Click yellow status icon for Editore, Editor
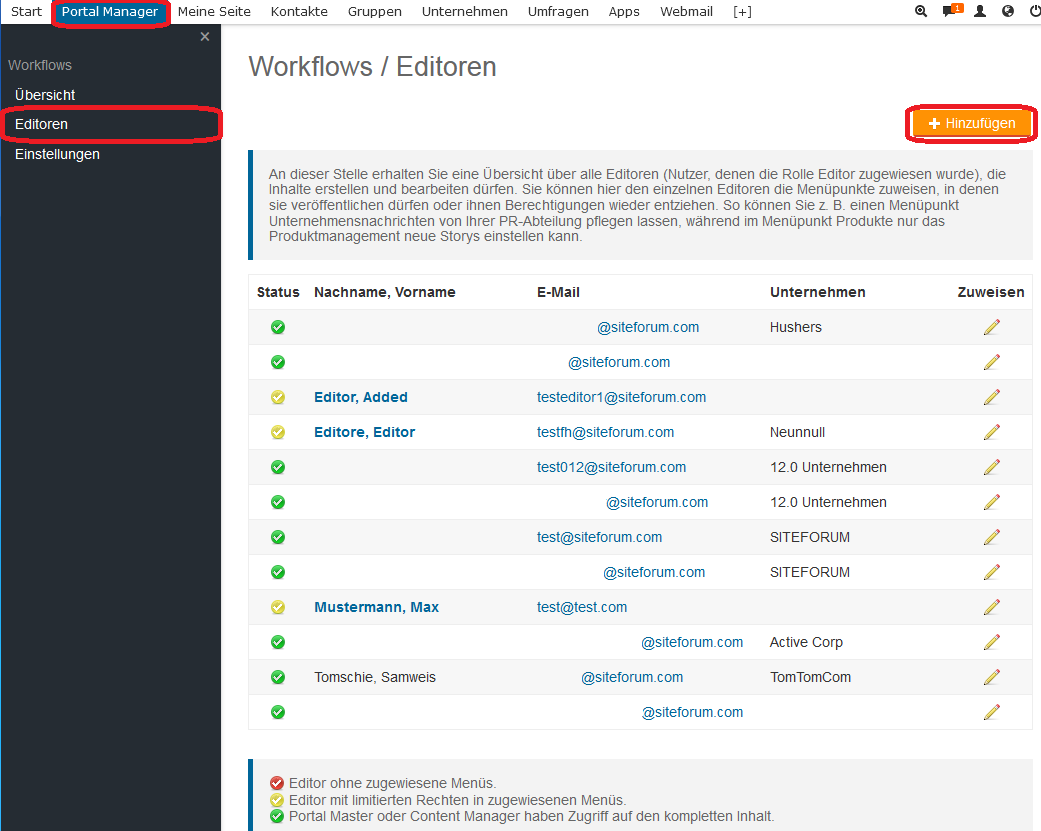The image size is (1041, 831). 278,432
